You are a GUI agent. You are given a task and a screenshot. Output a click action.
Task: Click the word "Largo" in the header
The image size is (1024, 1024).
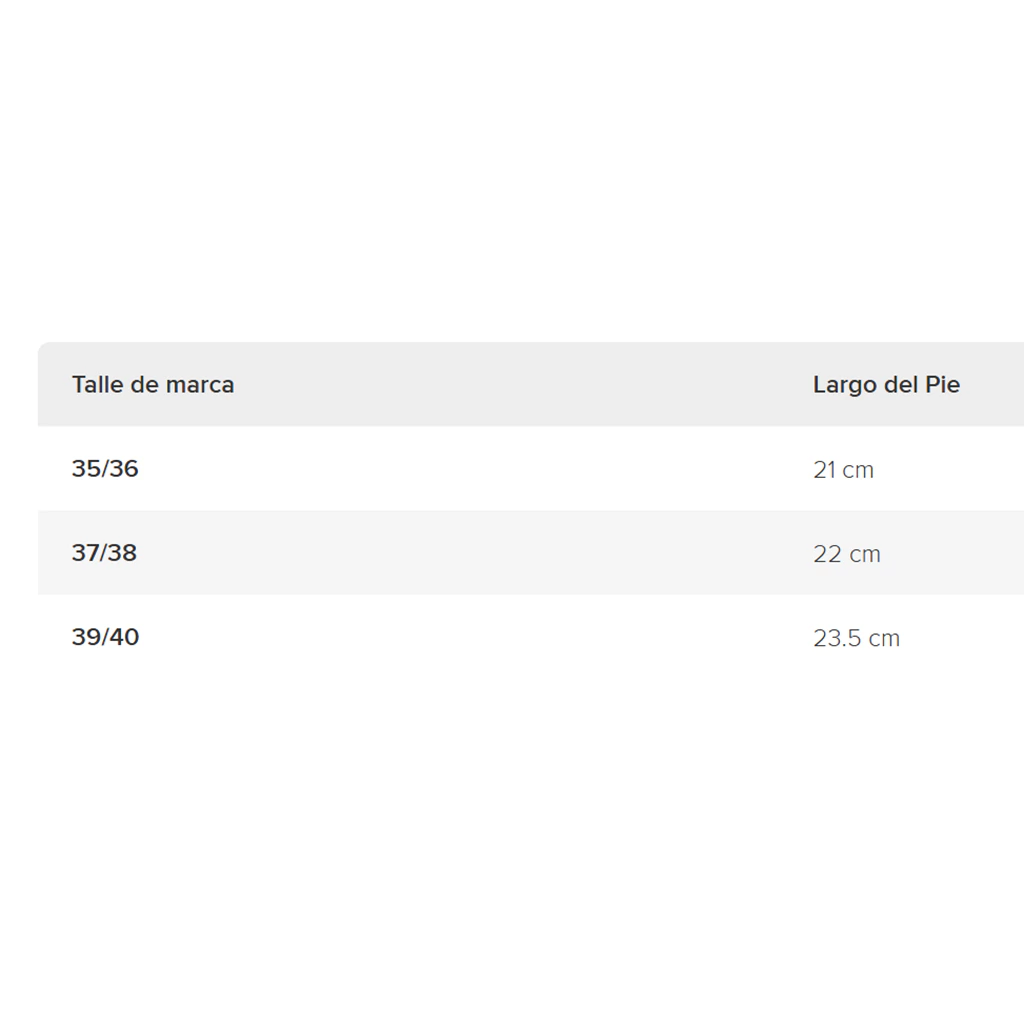click(845, 385)
